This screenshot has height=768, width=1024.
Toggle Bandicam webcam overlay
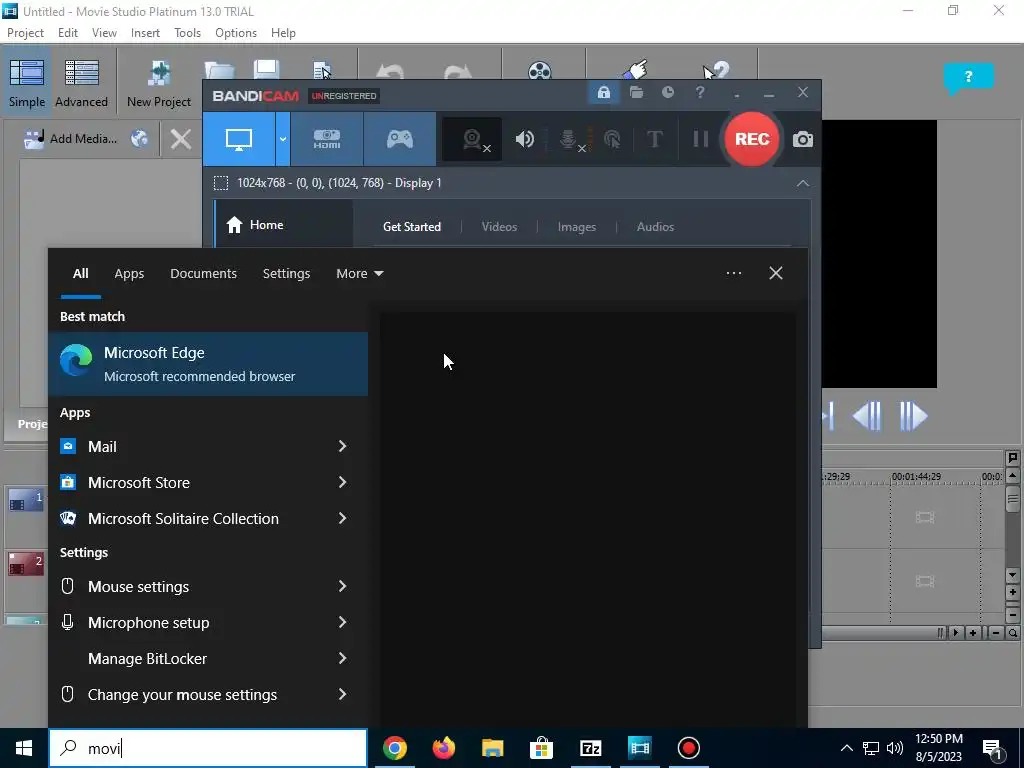click(x=472, y=139)
